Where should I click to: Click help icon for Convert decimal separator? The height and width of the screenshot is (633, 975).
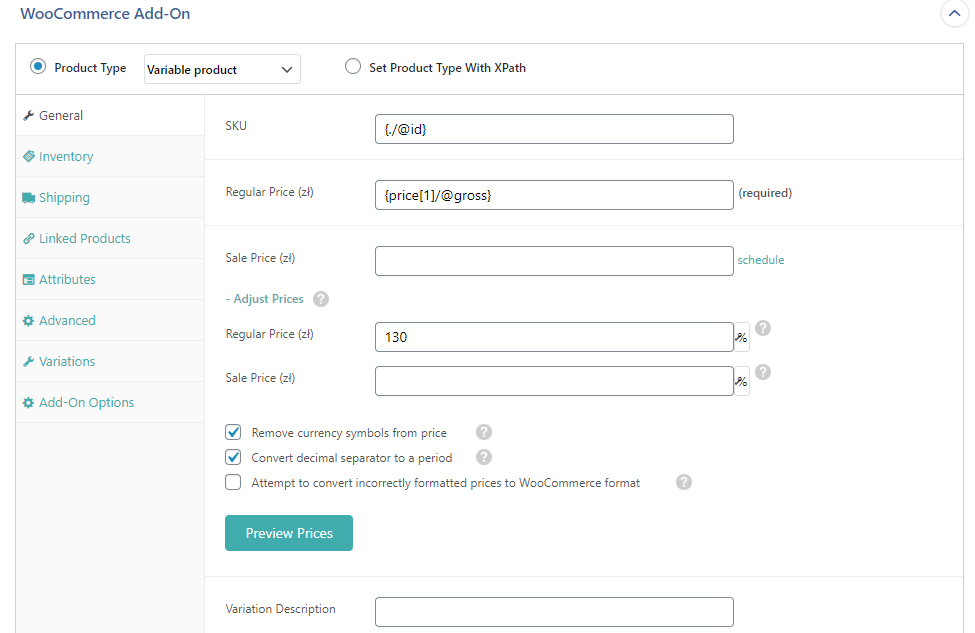point(484,458)
